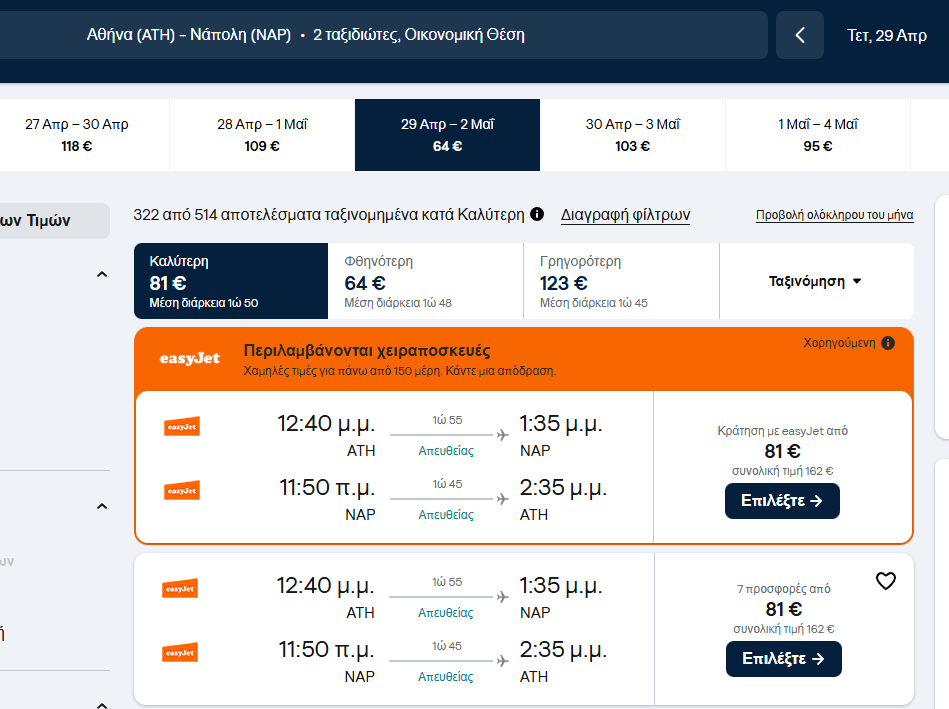The image size is (949, 709).
Task: Choose the 28 Απρ – 1 Μαΐ date option
Action: point(262,135)
